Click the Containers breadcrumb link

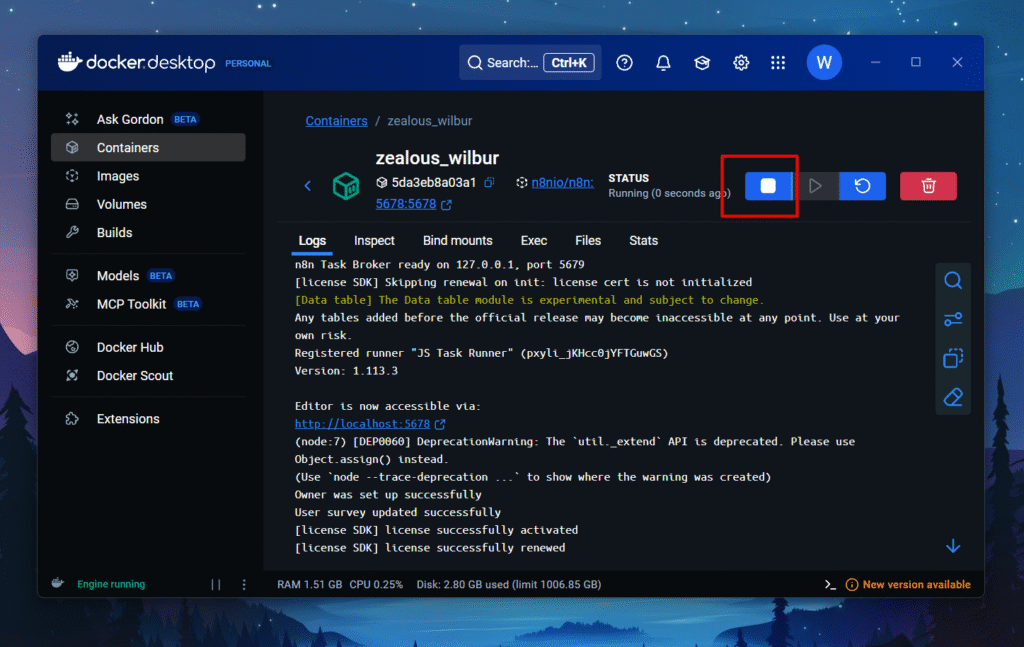336,121
